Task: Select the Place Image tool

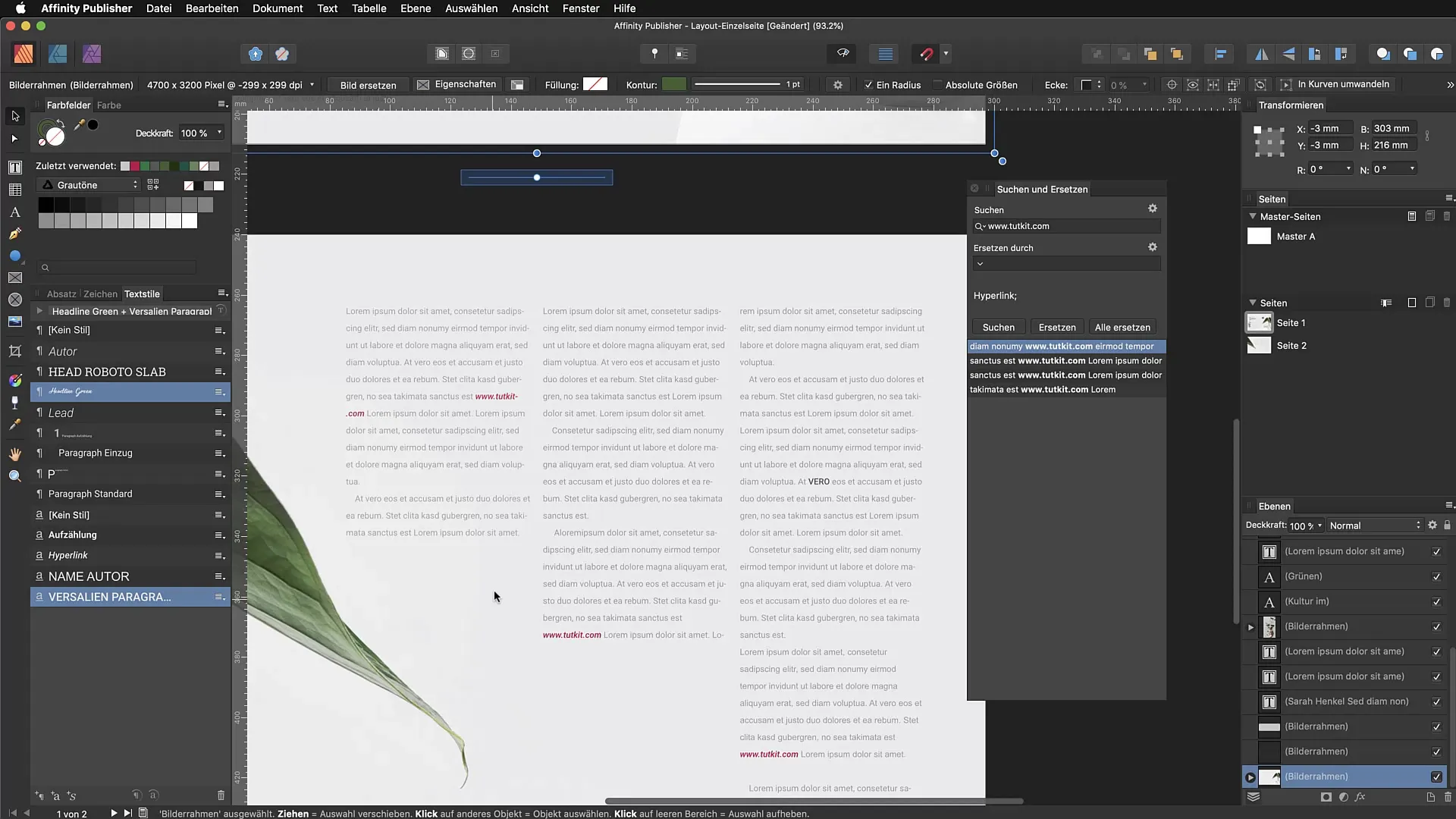Action: point(15,322)
